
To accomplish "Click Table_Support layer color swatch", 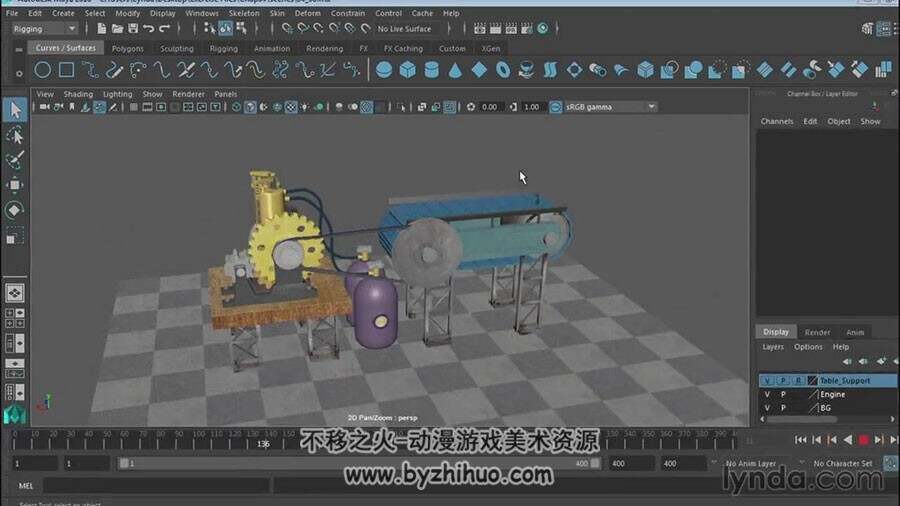I will (812, 380).
